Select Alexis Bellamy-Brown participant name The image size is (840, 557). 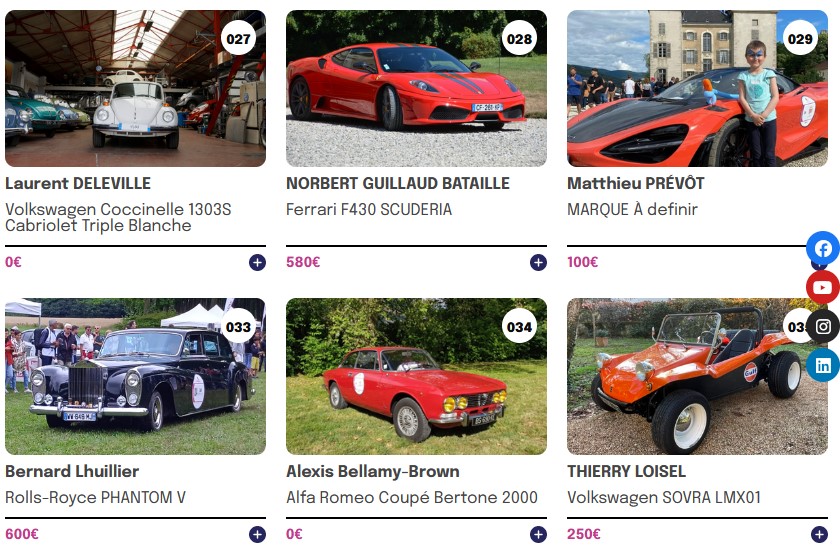[373, 471]
